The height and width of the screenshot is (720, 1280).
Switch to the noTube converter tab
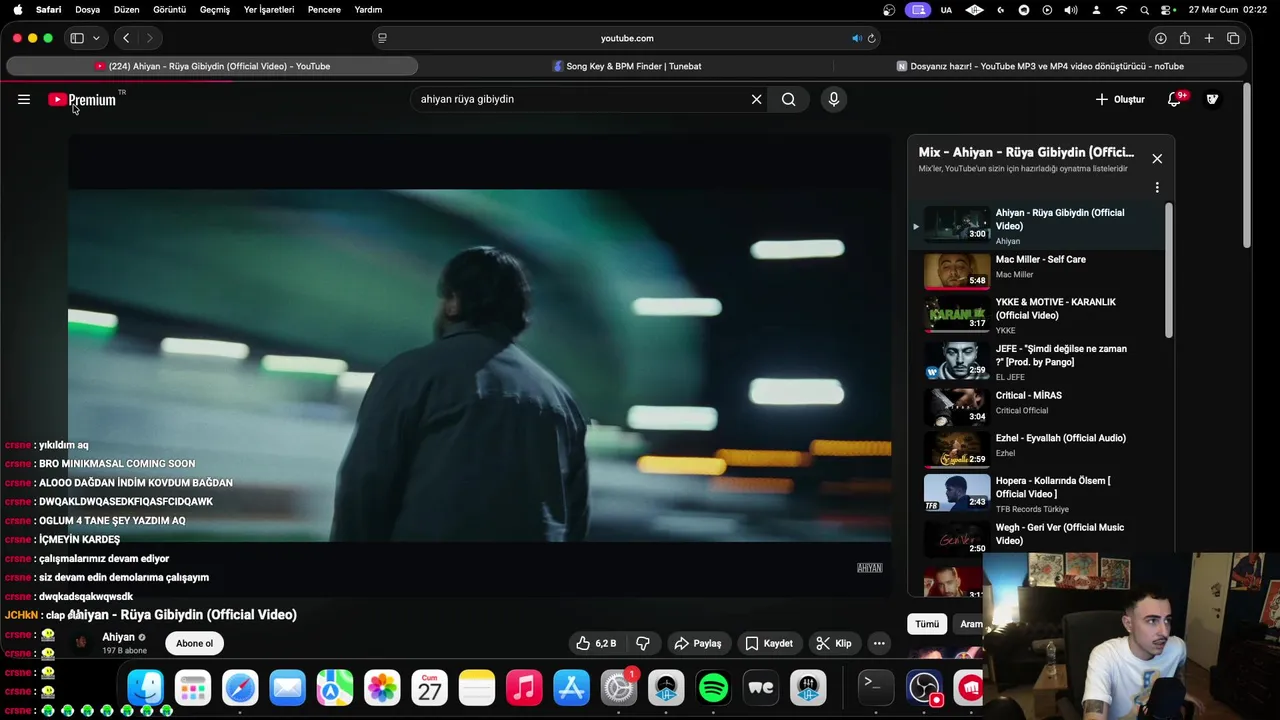tap(1040, 66)
